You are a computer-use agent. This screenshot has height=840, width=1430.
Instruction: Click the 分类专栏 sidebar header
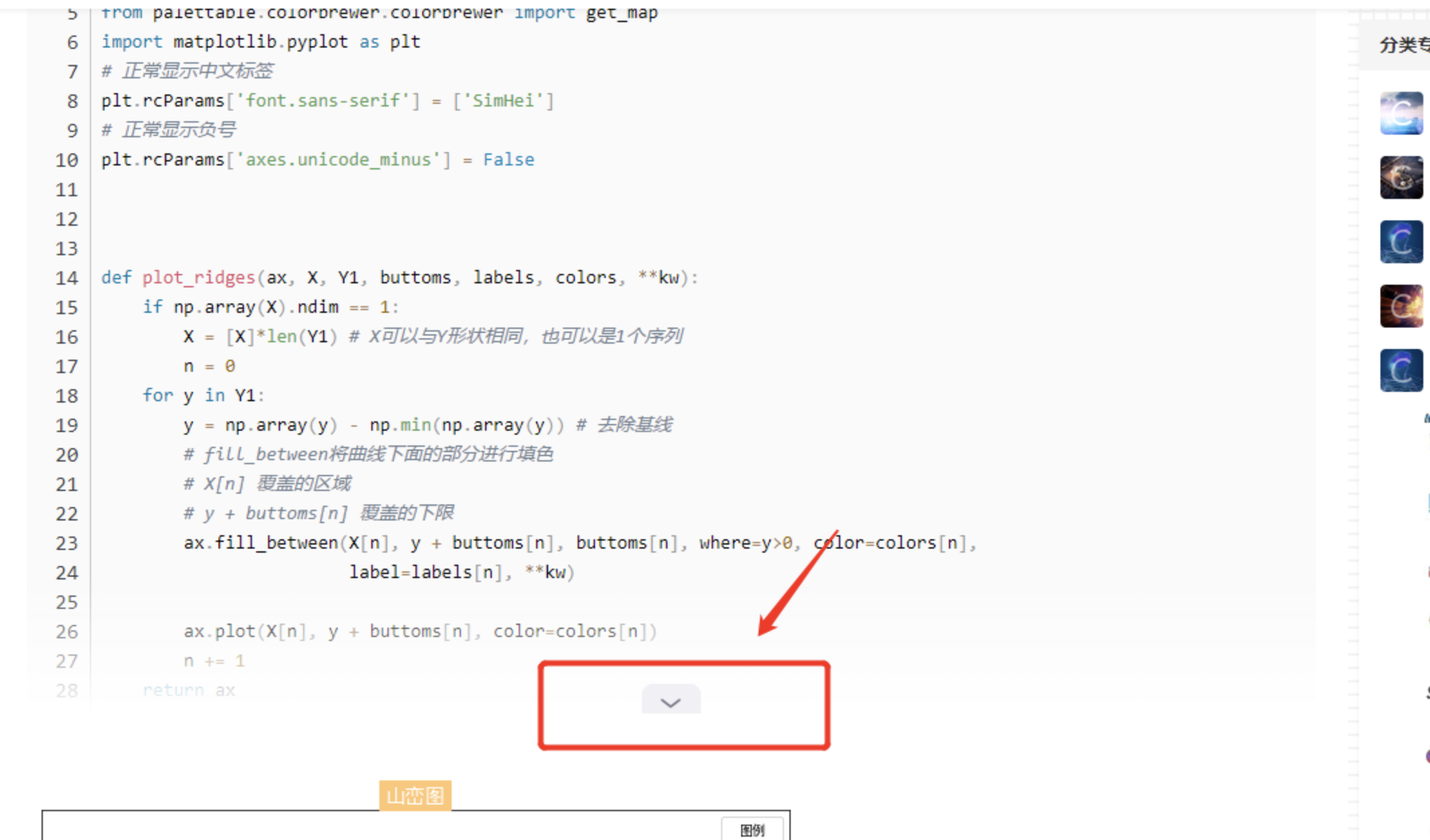pyautogui.click(x=1403, y=46)
